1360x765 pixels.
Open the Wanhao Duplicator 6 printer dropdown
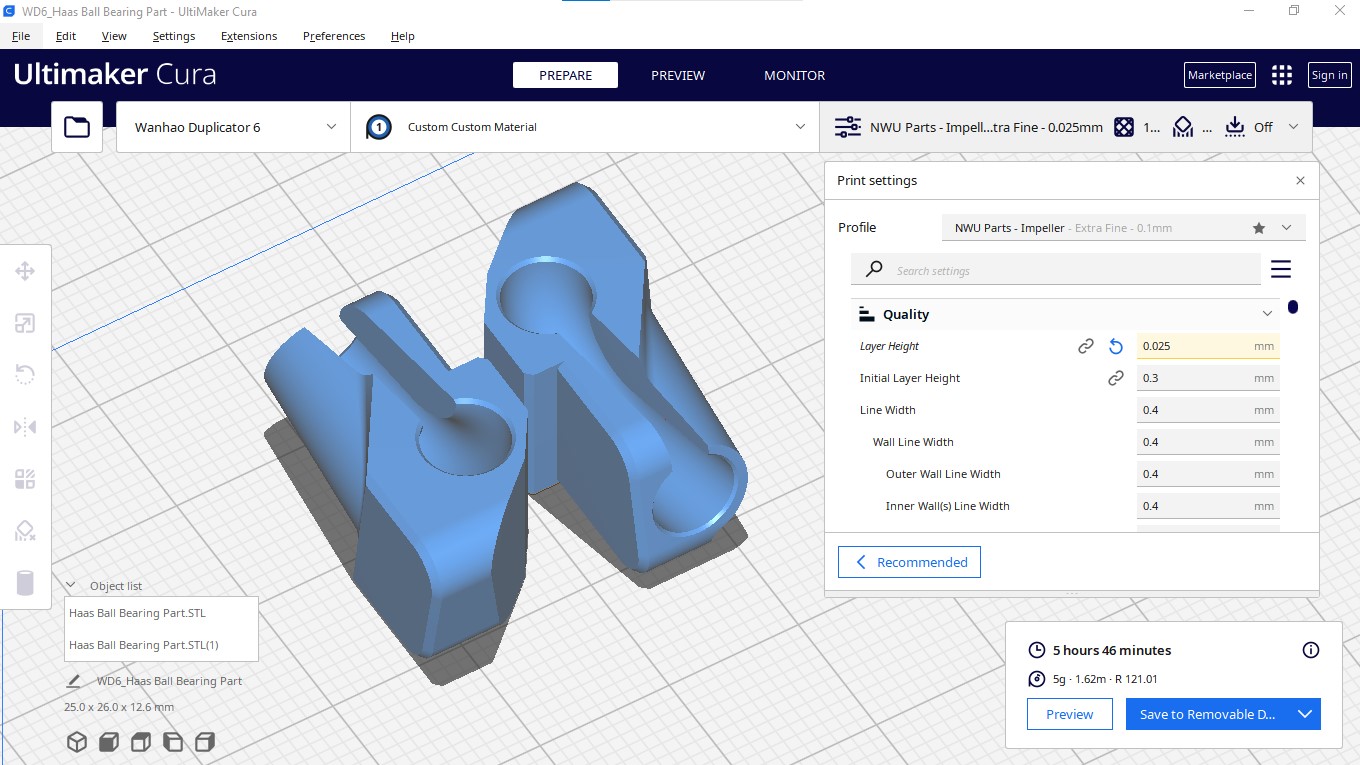pyautogui.click(x=233, y=127)
